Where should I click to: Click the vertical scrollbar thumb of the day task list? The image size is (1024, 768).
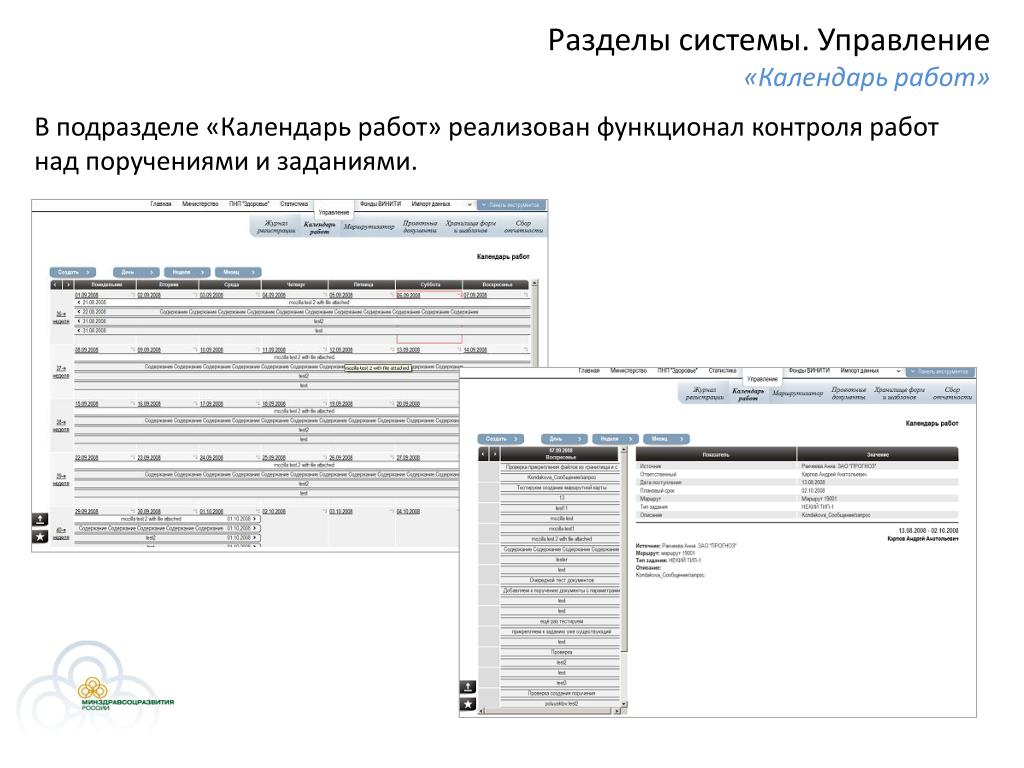(x=624, y=552)
